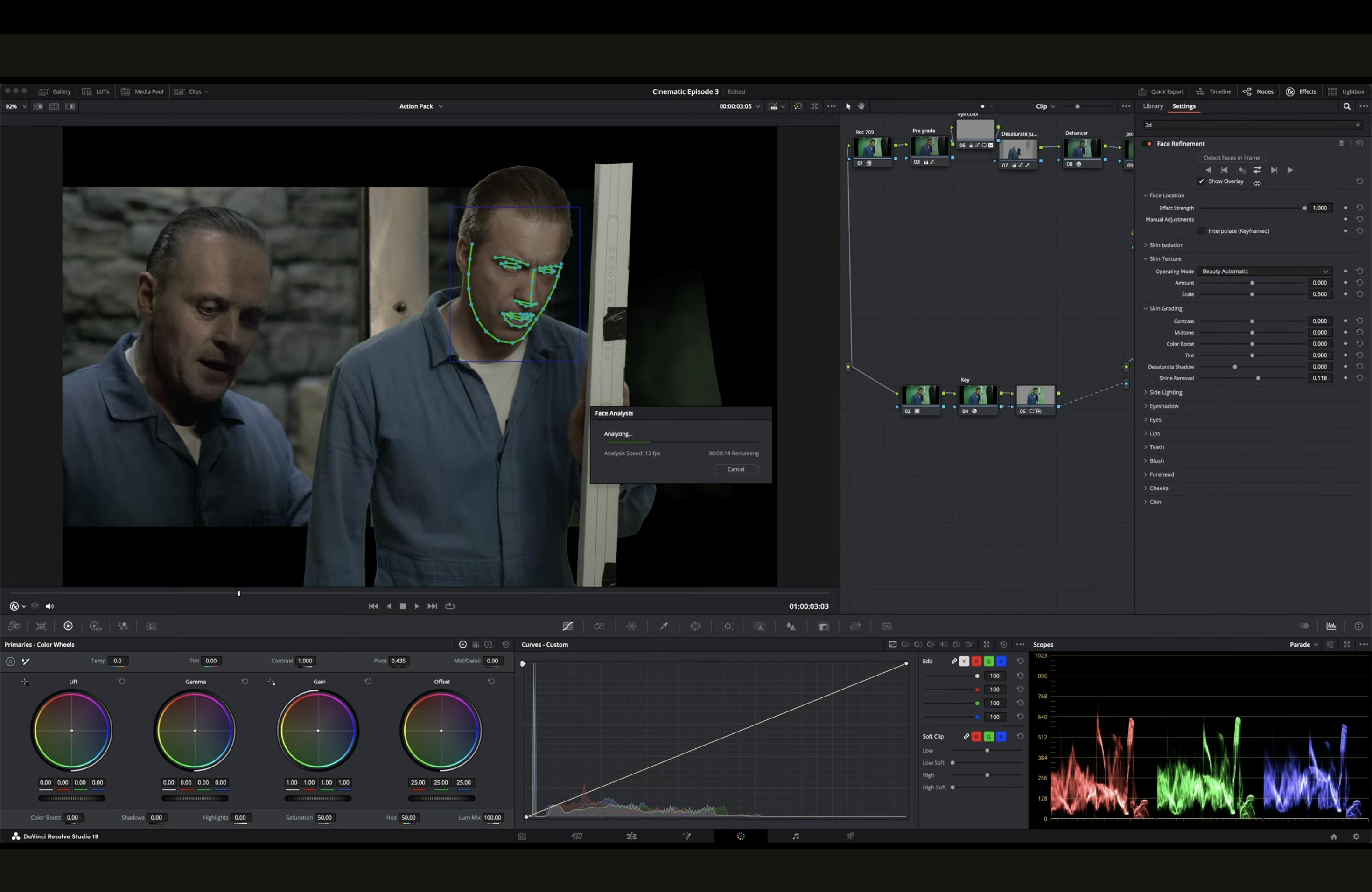Screen dimensions: 1372x892
Task: Toggle the Effects panel
Action: coord(1301,91)
